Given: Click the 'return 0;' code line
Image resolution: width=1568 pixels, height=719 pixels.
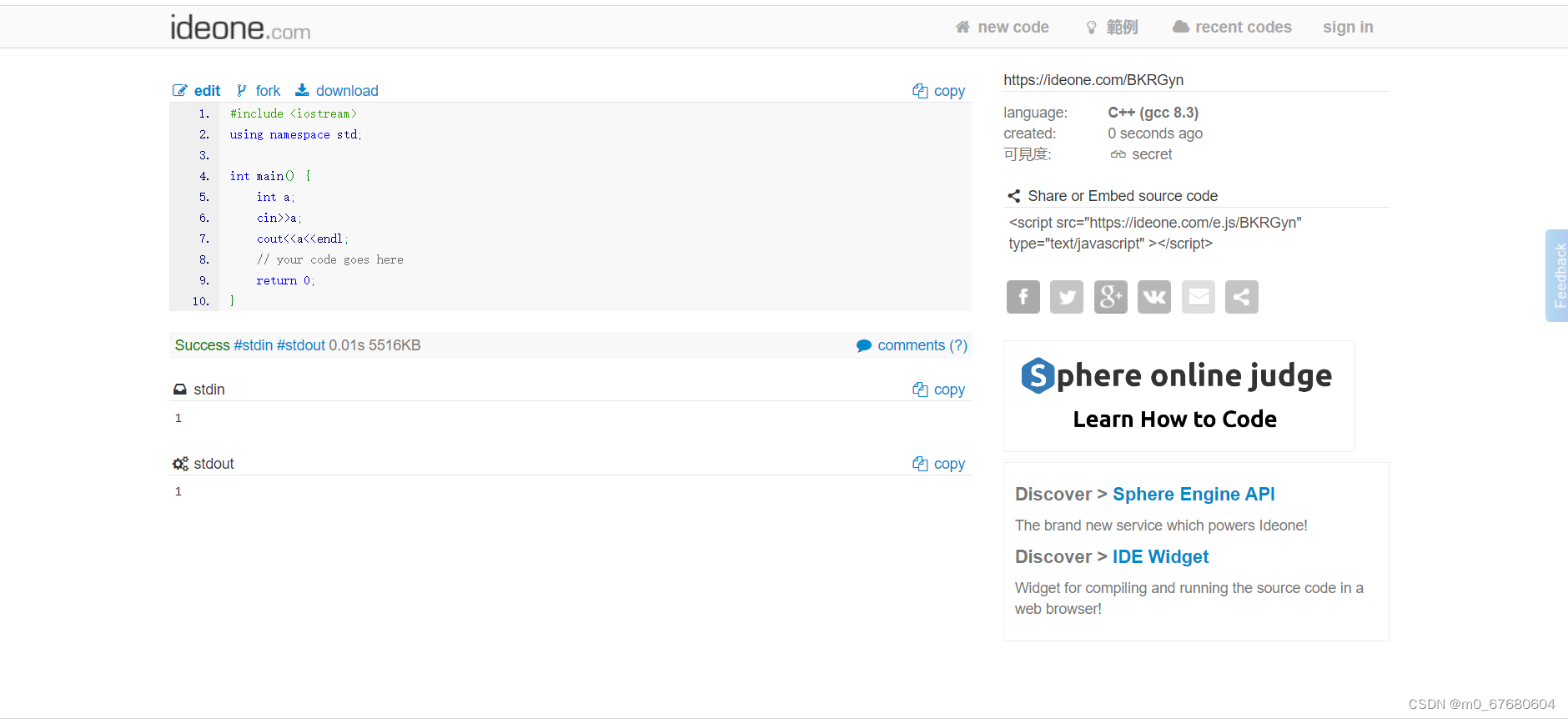Looking at the screenshot, I should click(285, 280).
